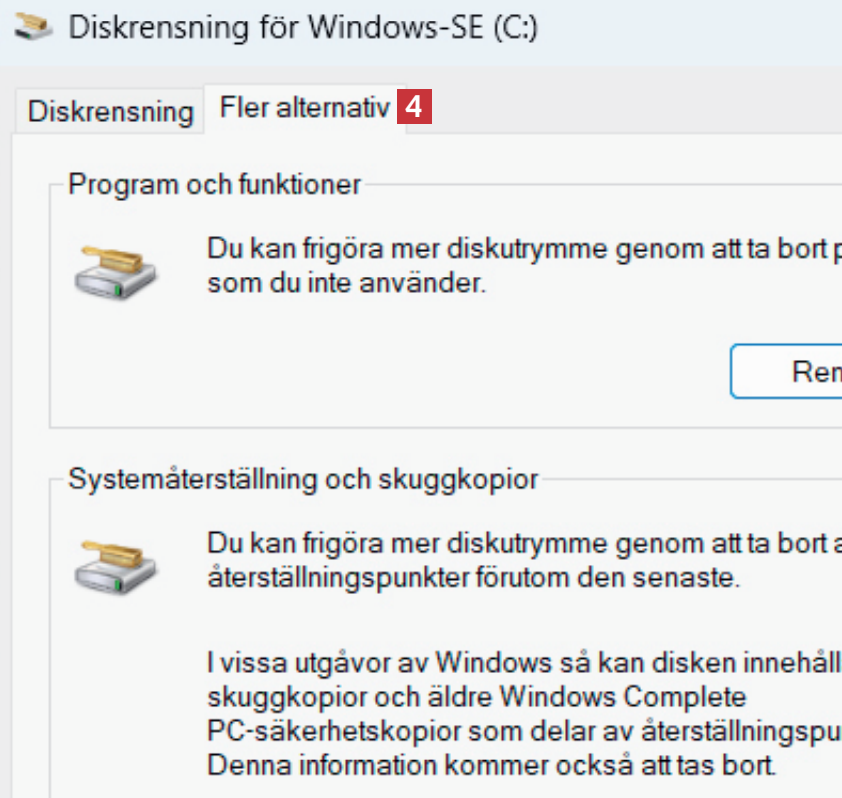Select the Fler alternativ tab

tap(304, 108)
